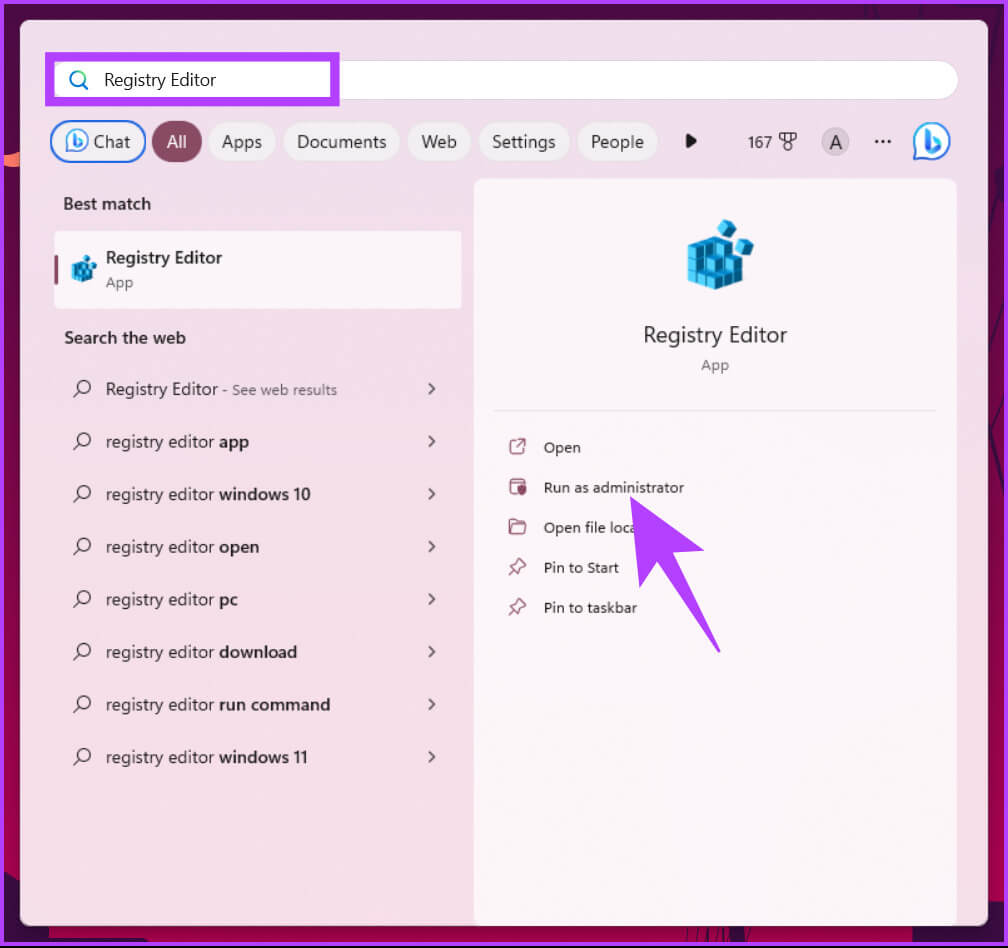Viewport: 1008px width, 948px height.
Task: Switch to the Web filter tab
Action: (x=439, y=141)
